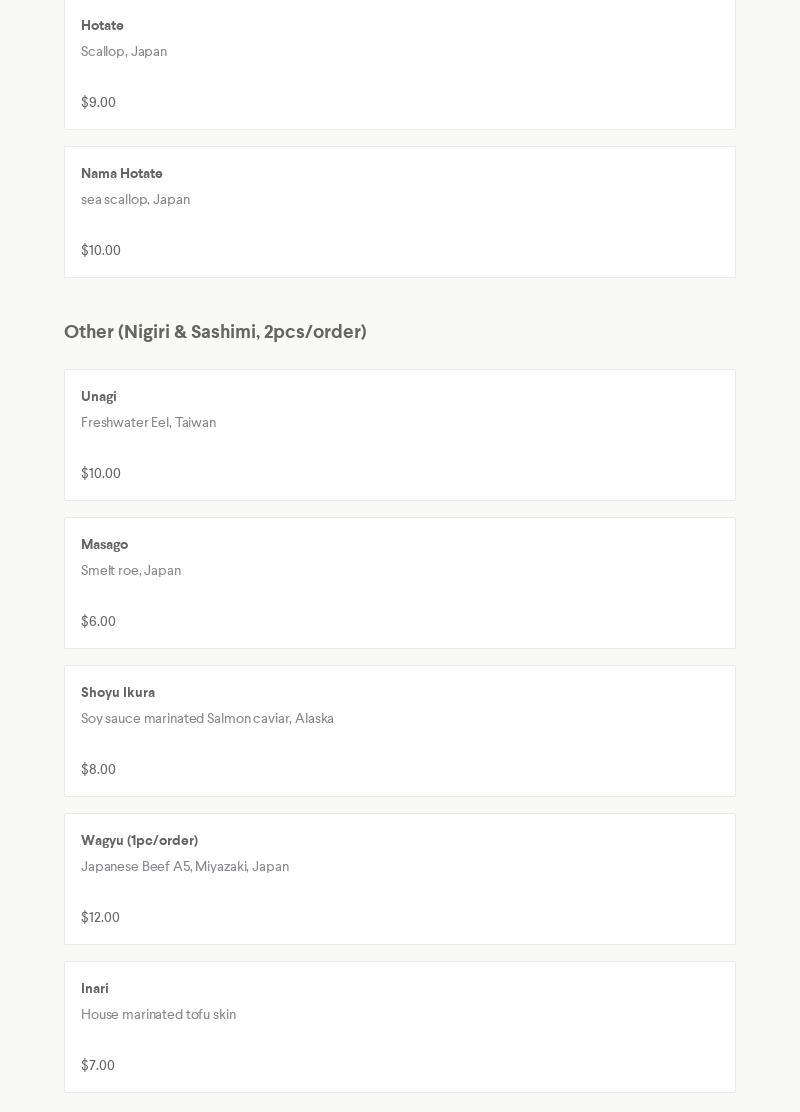Viewport: 800px width, 1112px height.
Task: Click the $10.00 price under Nama Hotate
Action: [x=101, y=251]
